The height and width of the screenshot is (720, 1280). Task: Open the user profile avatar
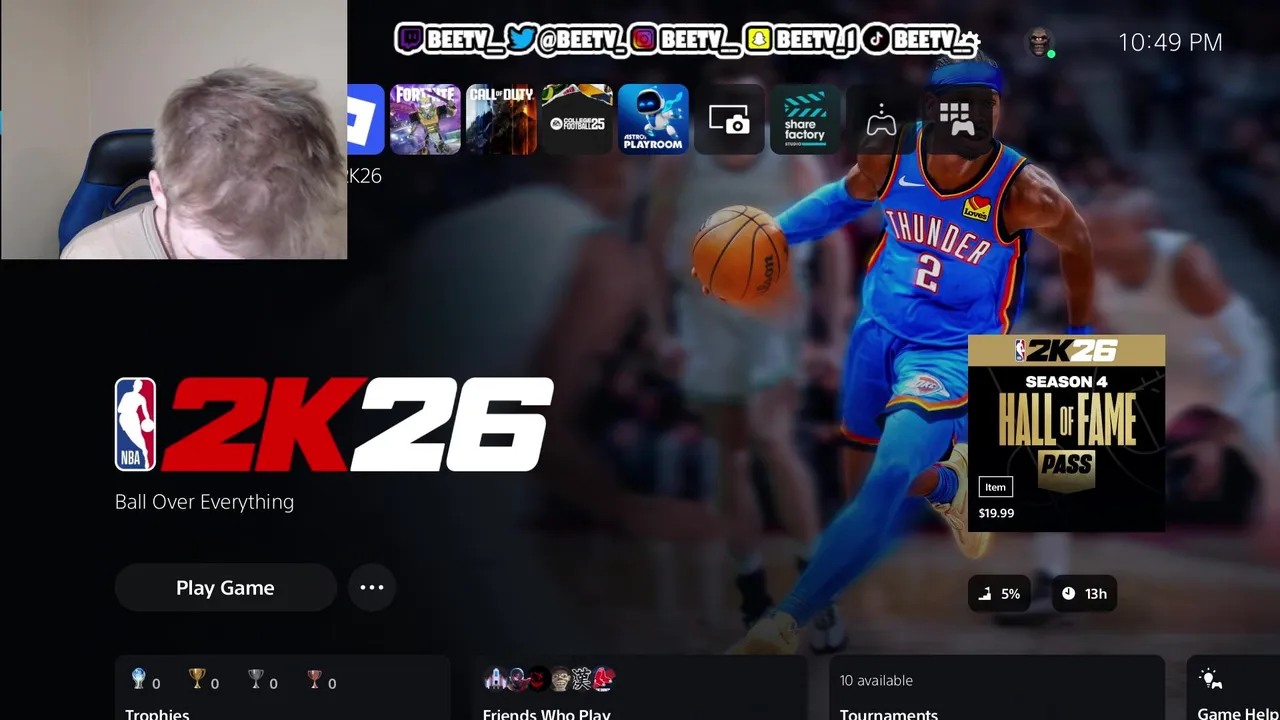pos(1040,42)
